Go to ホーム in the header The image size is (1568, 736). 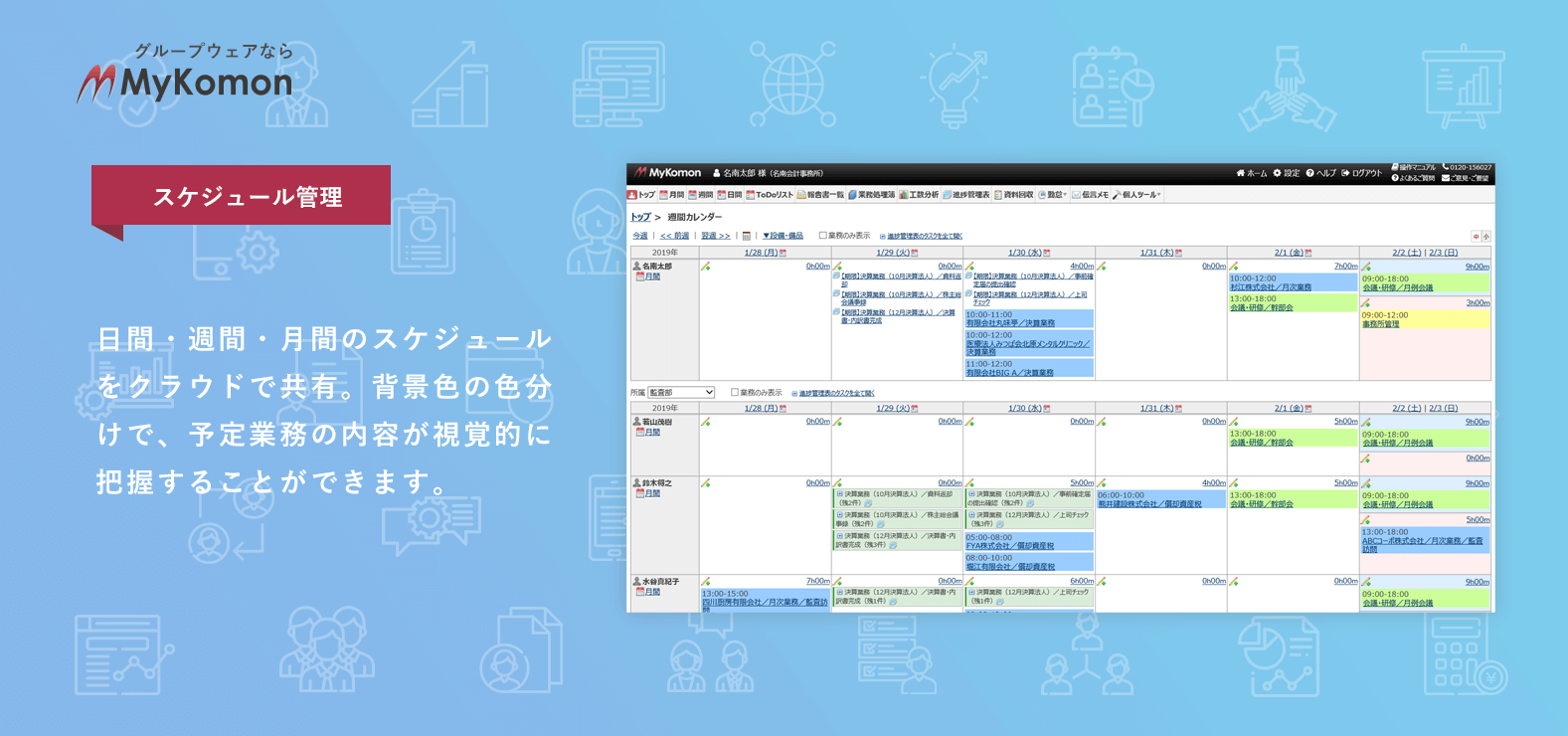[1252, 173]
